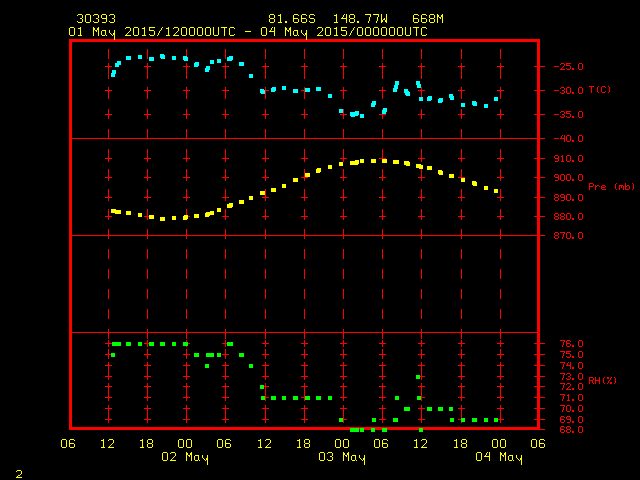Screen dimensions: 640x480
Task: Select the longitude value 148.77W
Action: pyautogui.click(x=360, y=19)
